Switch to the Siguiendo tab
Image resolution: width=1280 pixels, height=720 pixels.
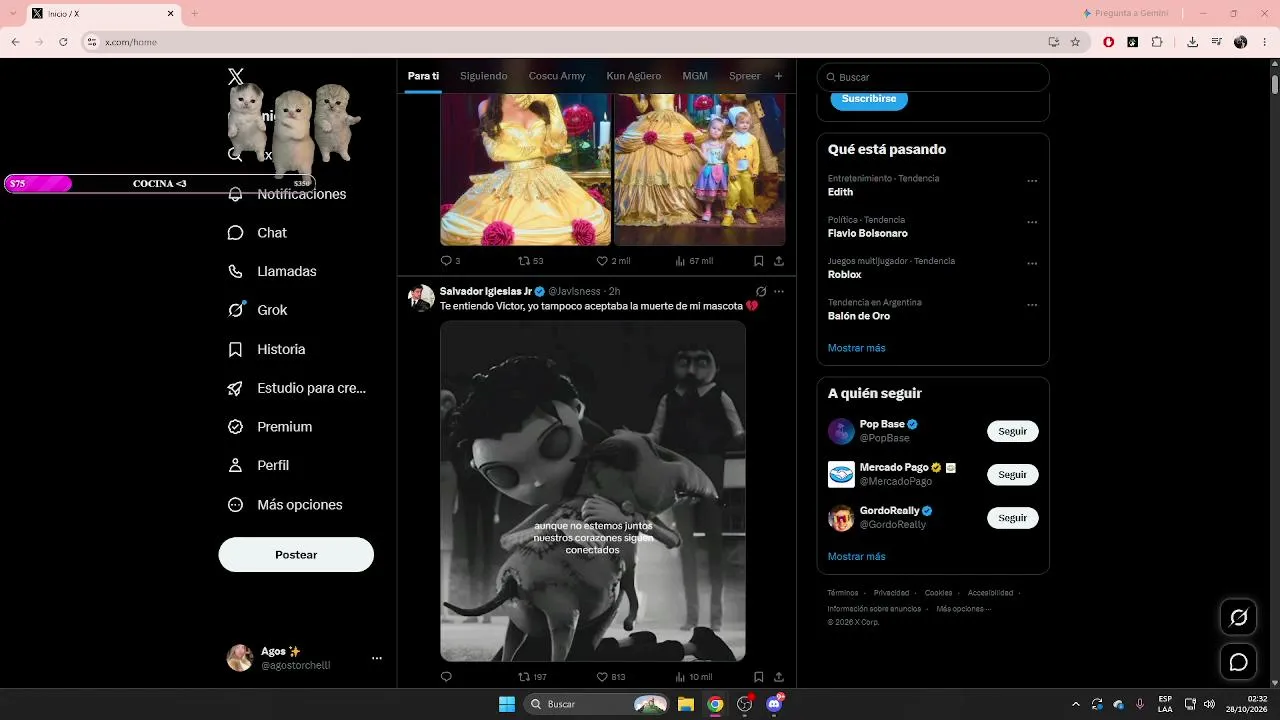click(x=484, y=76)
